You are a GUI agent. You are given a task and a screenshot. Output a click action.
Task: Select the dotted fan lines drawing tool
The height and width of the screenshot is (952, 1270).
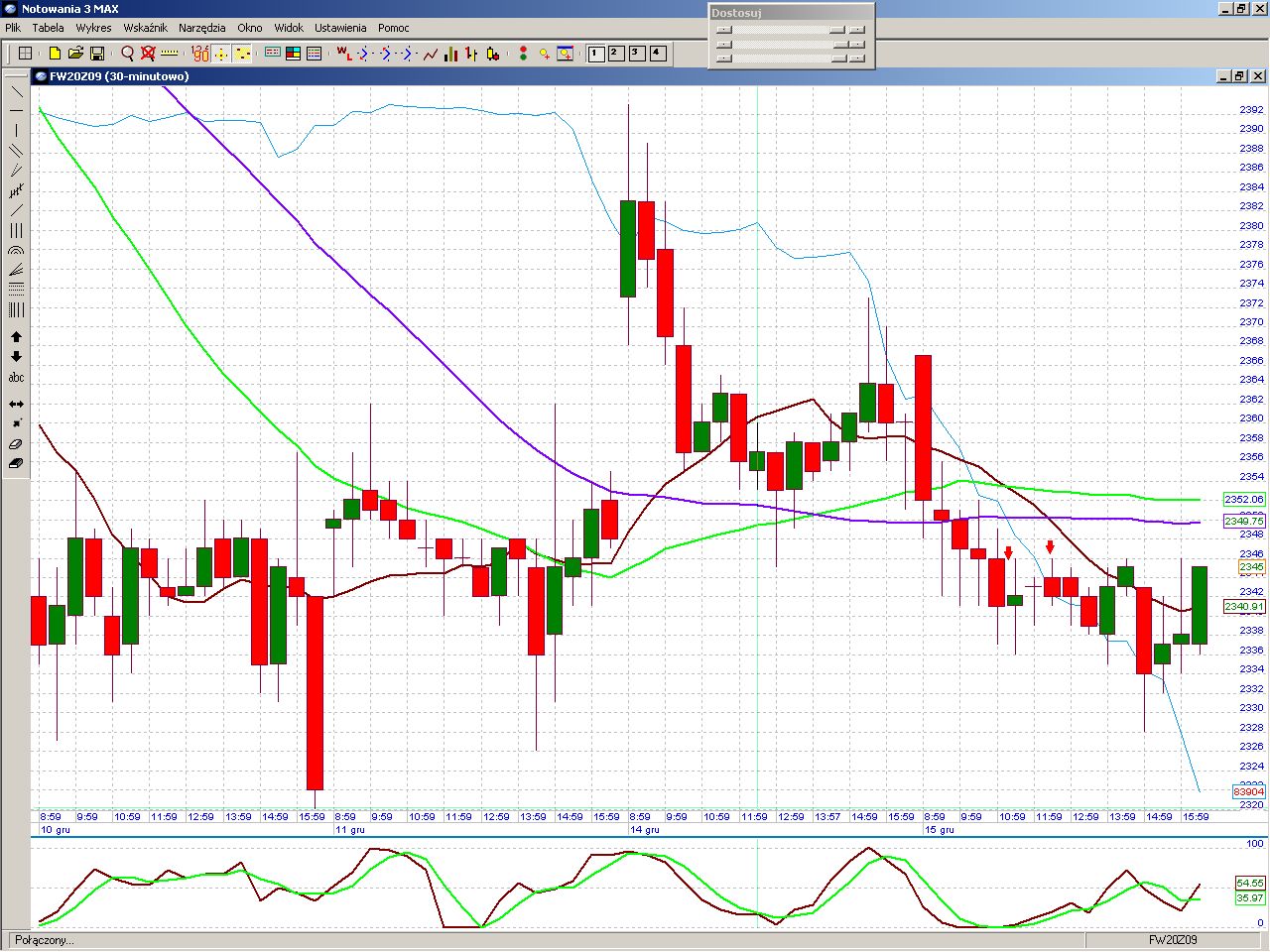[x=16, y=171]
